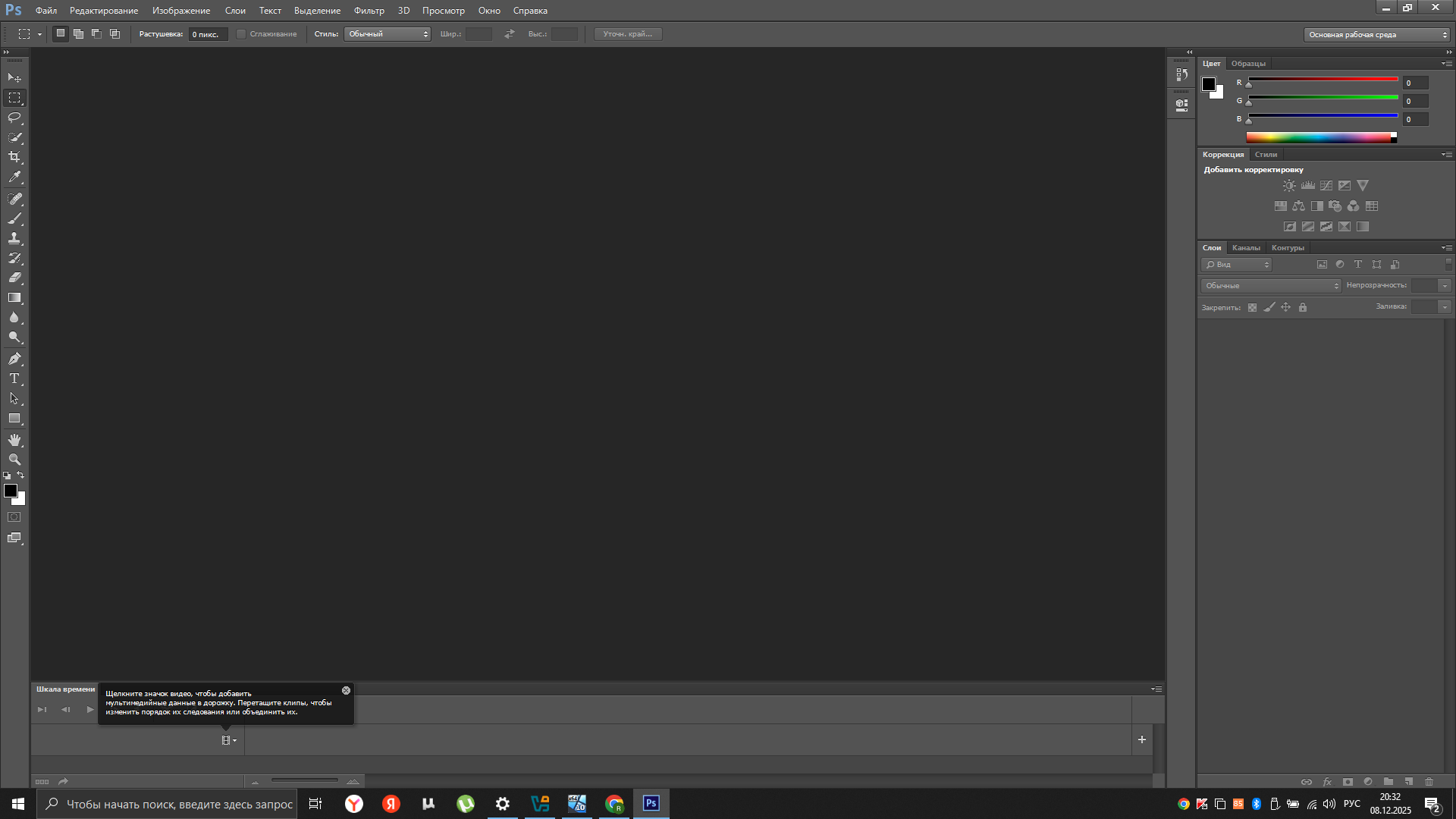Image resolution: width=1456 pixels, height=819 pixels.
Task: Open the Стиль dropdown
Action: (x=387, y=34)
